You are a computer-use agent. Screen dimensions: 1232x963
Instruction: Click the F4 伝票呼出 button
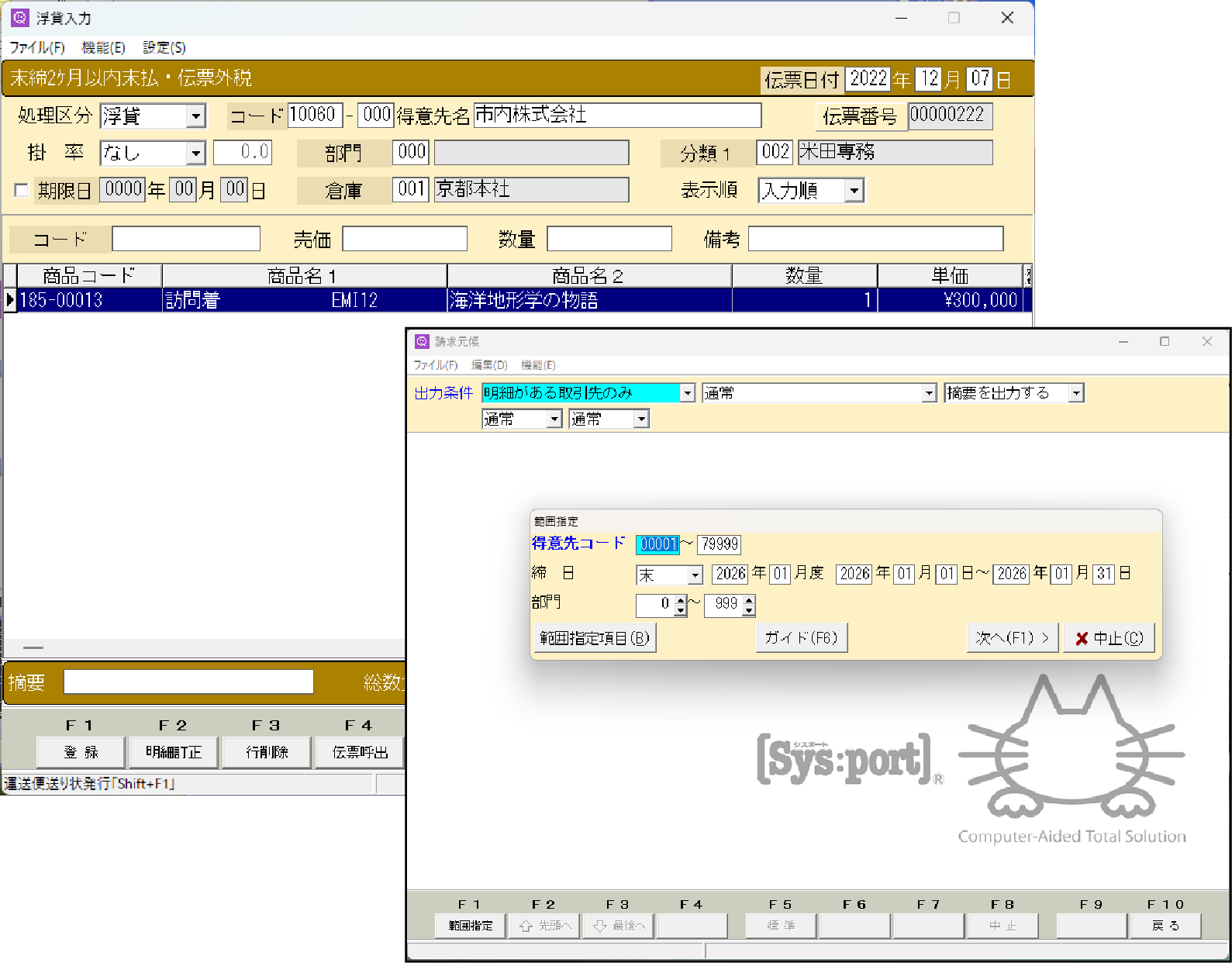pos(360,752)
